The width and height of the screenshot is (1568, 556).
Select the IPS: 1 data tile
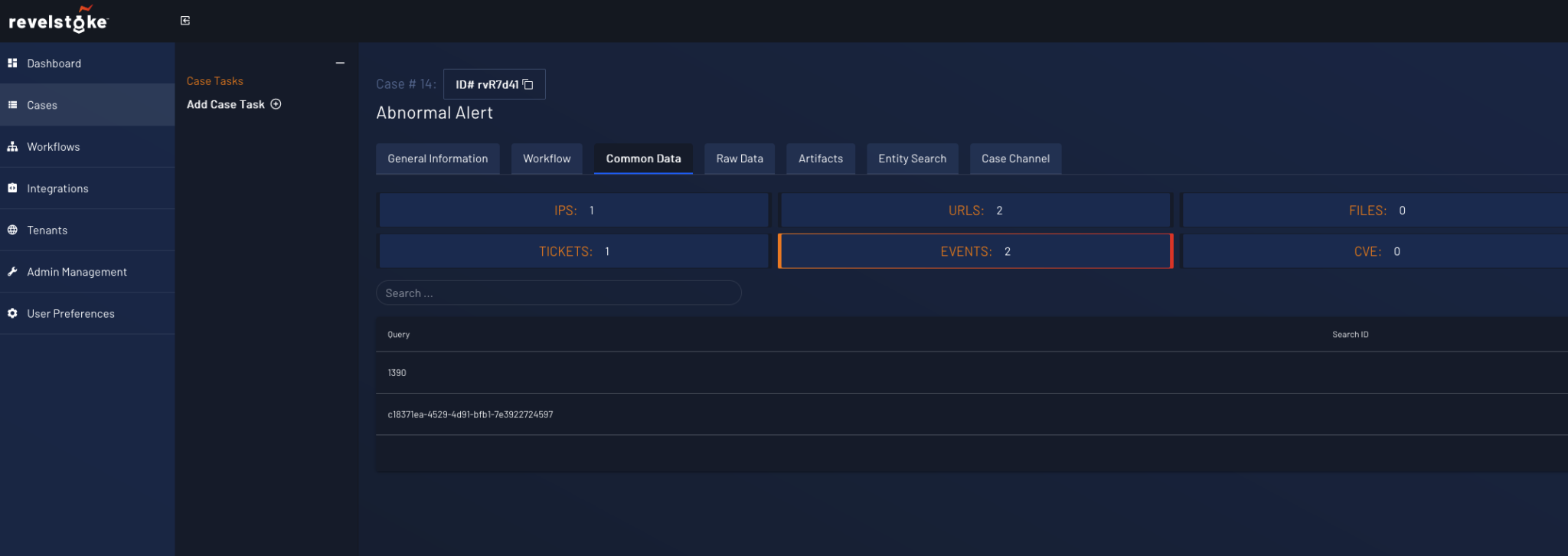click(x=573, y=211)
